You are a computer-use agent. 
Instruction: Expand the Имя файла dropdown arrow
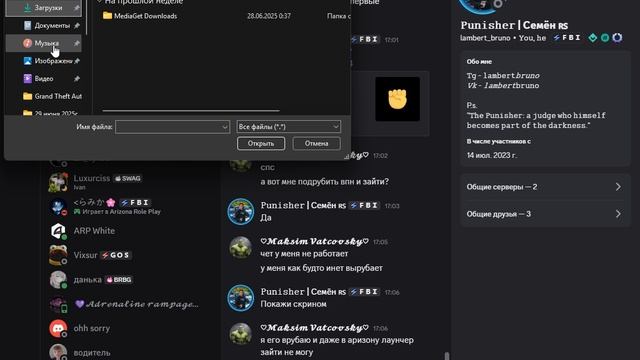point(224,127)
